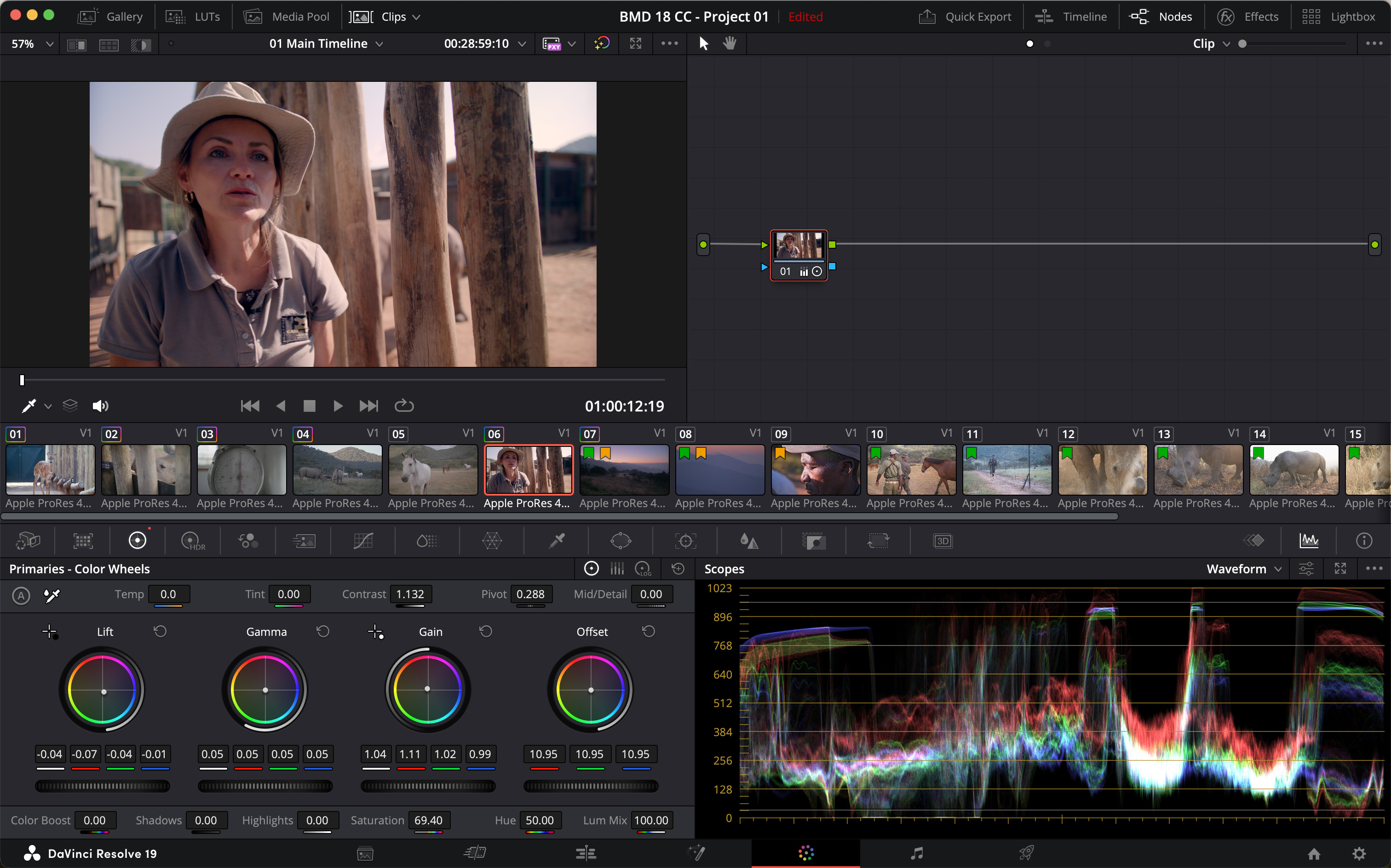Toggle the Timeline panel

1070,17
